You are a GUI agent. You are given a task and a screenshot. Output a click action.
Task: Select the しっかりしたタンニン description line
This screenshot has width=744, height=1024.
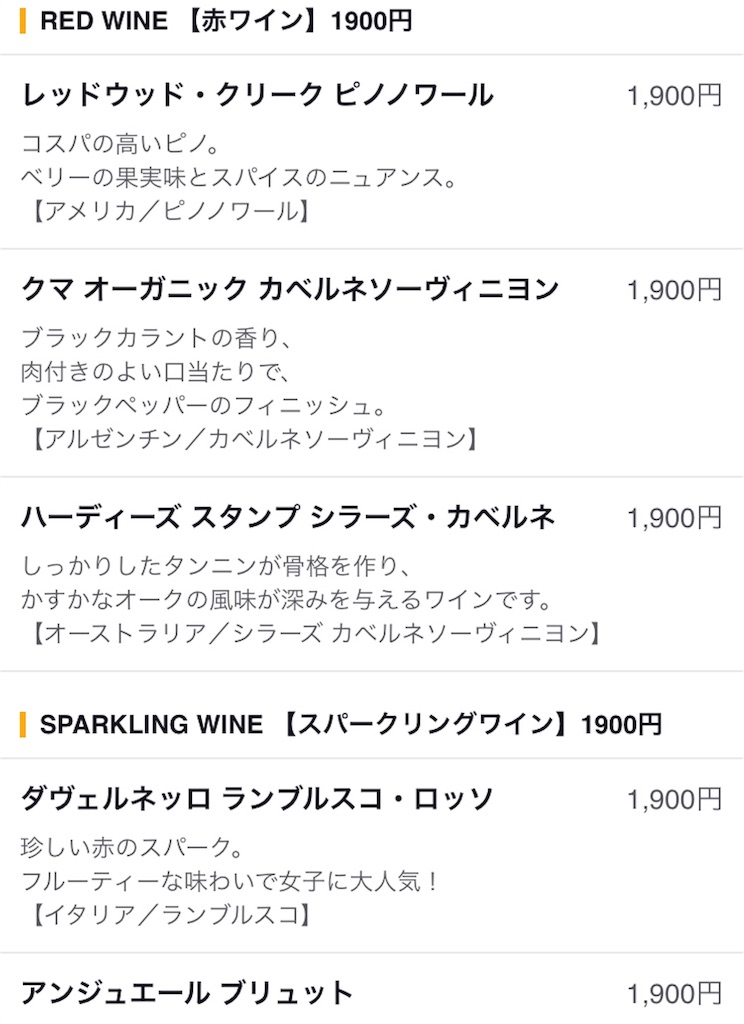(x=216, y=566)
